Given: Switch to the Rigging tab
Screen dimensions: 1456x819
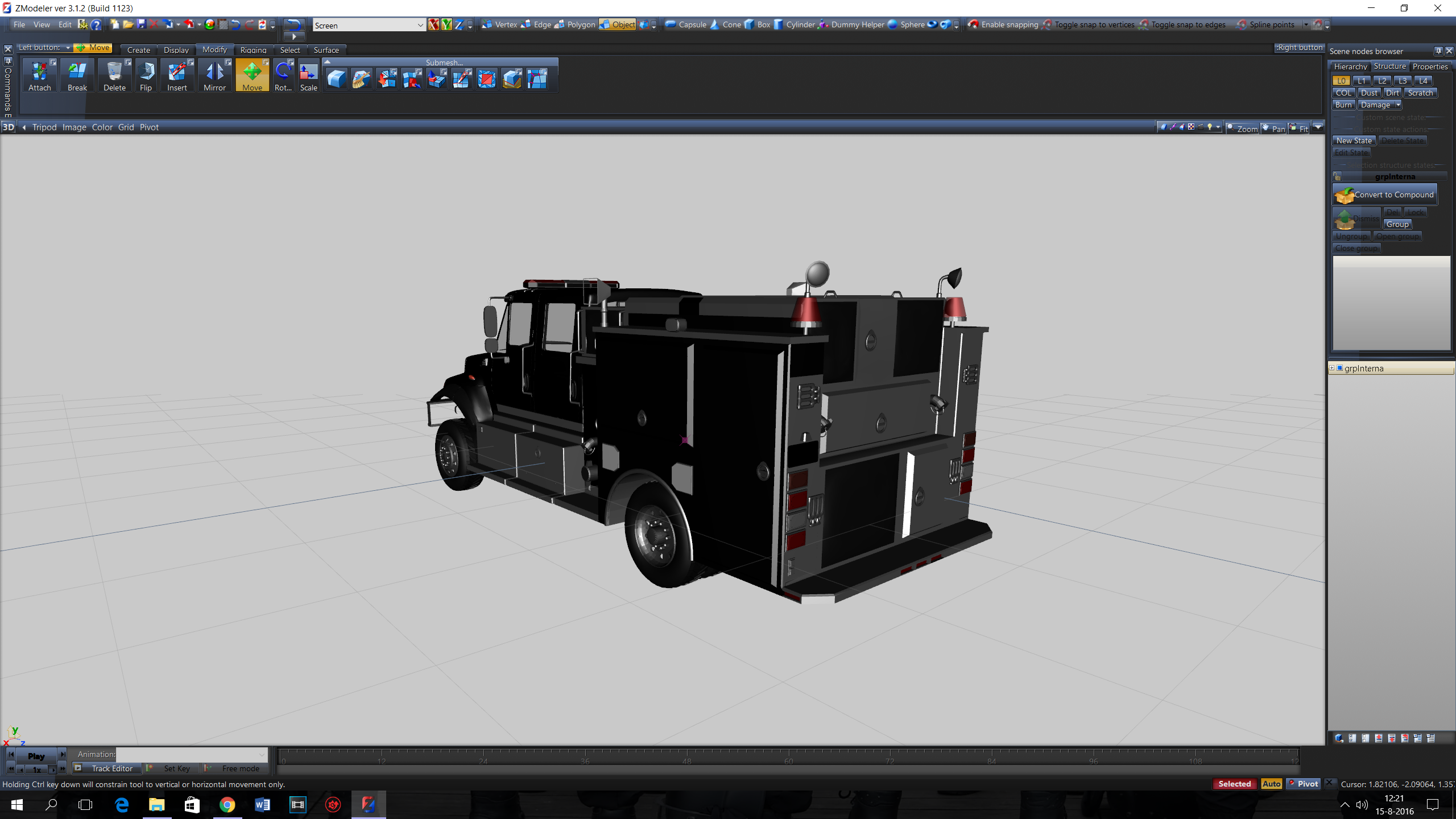Looking at the screenshot, I should (x=253, y=50).
